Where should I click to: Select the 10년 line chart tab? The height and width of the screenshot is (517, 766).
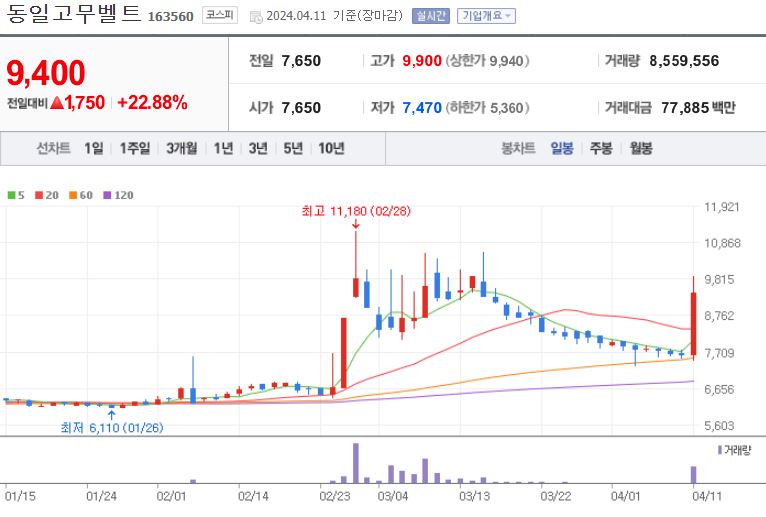[331, 148]
